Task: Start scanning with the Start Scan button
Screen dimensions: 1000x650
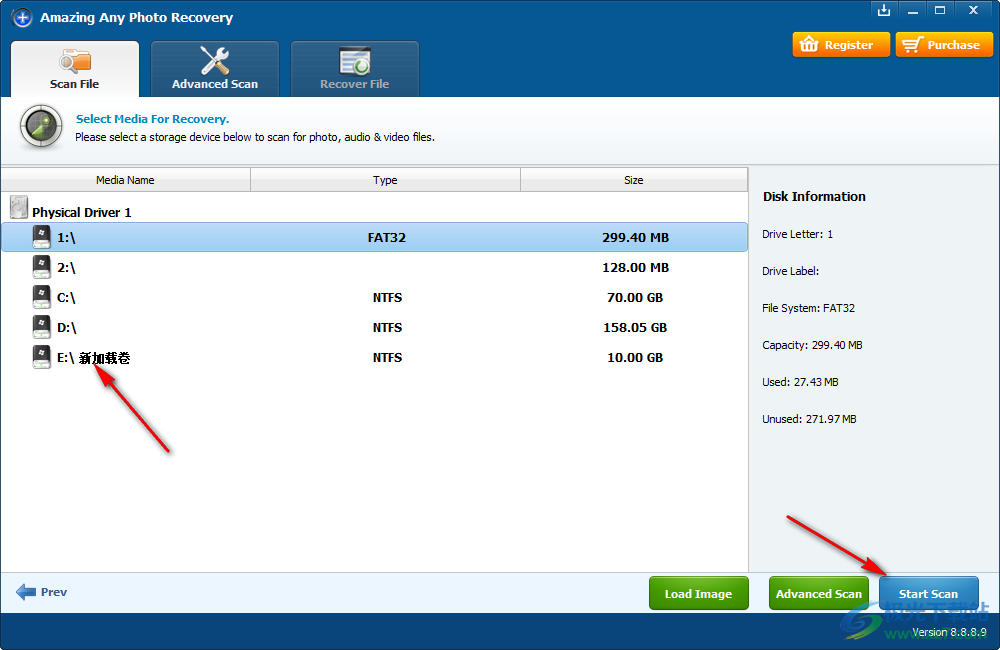Action: coord(928,593)
